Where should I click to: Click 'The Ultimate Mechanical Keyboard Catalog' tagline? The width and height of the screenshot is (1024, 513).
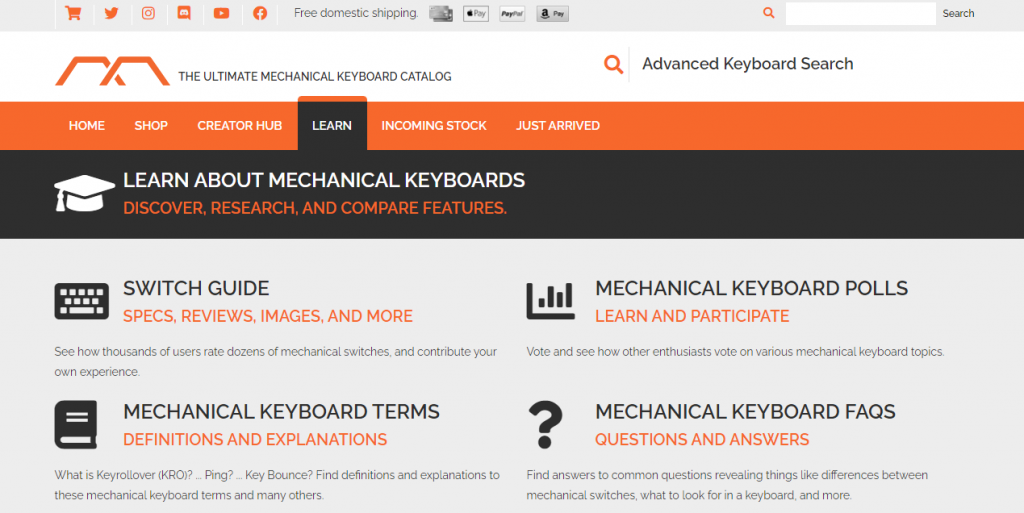pyautogui.click(x=315, y=77)
